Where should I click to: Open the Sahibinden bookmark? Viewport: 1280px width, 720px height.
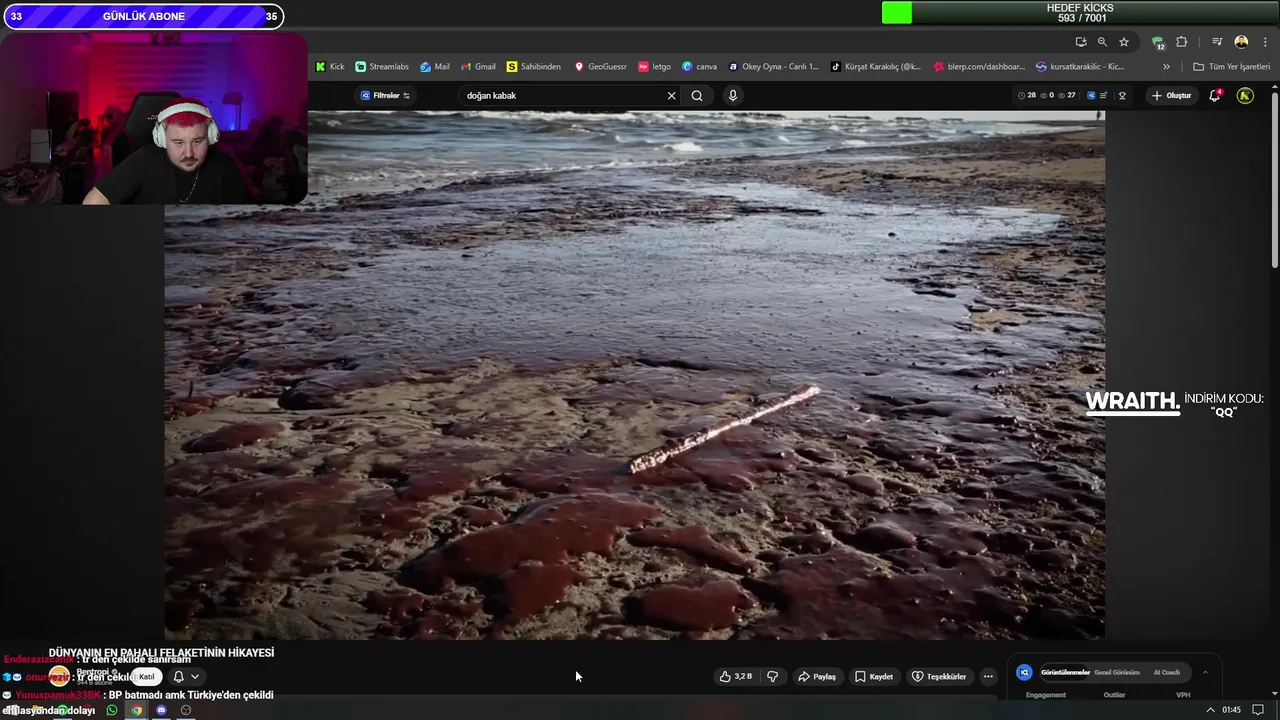(534, 67)
